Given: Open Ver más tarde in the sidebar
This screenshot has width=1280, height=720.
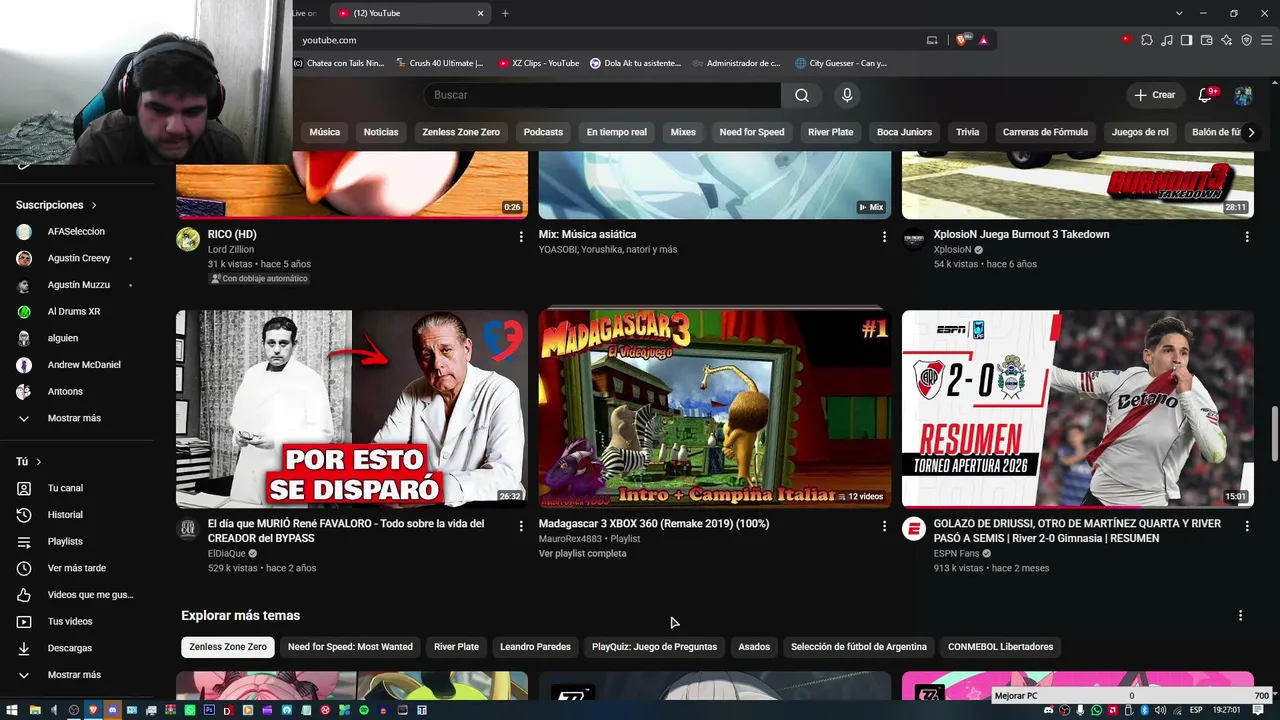Looking at the screenshot, I should coord(76,568).
